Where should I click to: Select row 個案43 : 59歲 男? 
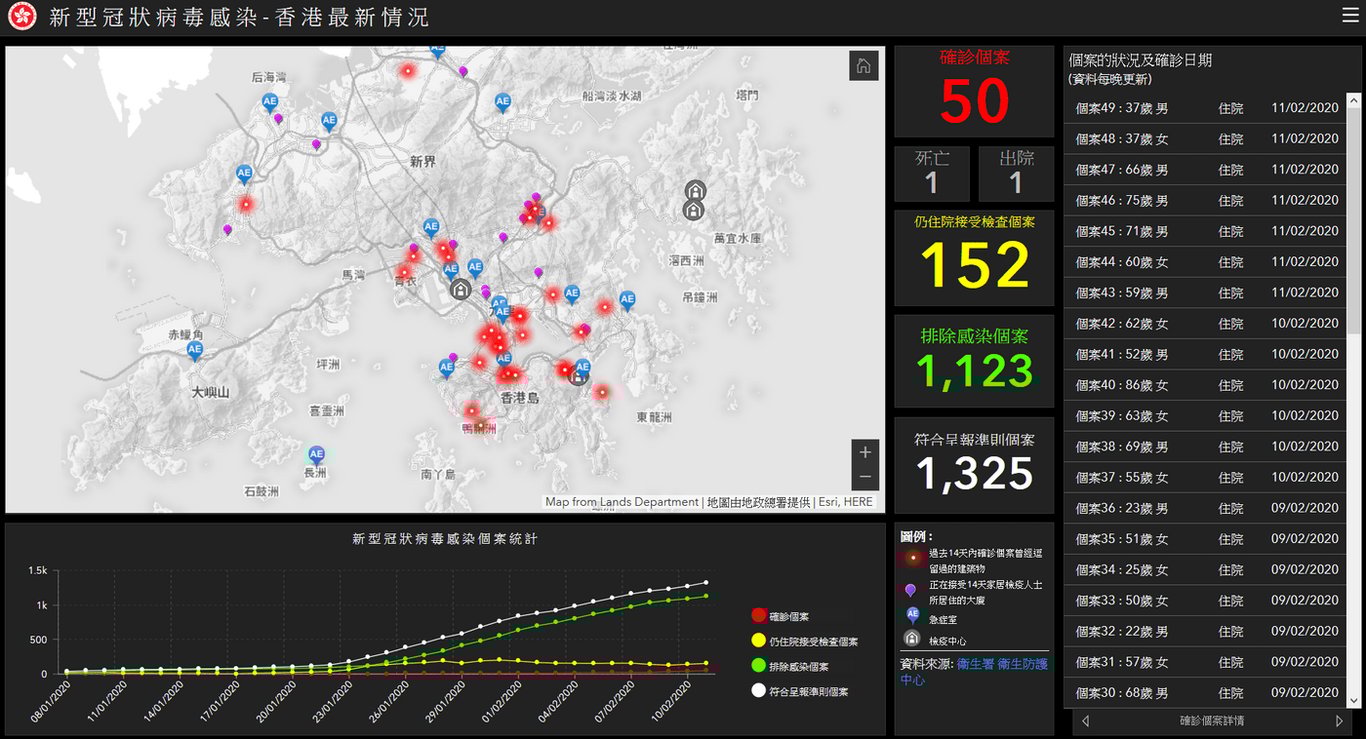pos(1205,293)
